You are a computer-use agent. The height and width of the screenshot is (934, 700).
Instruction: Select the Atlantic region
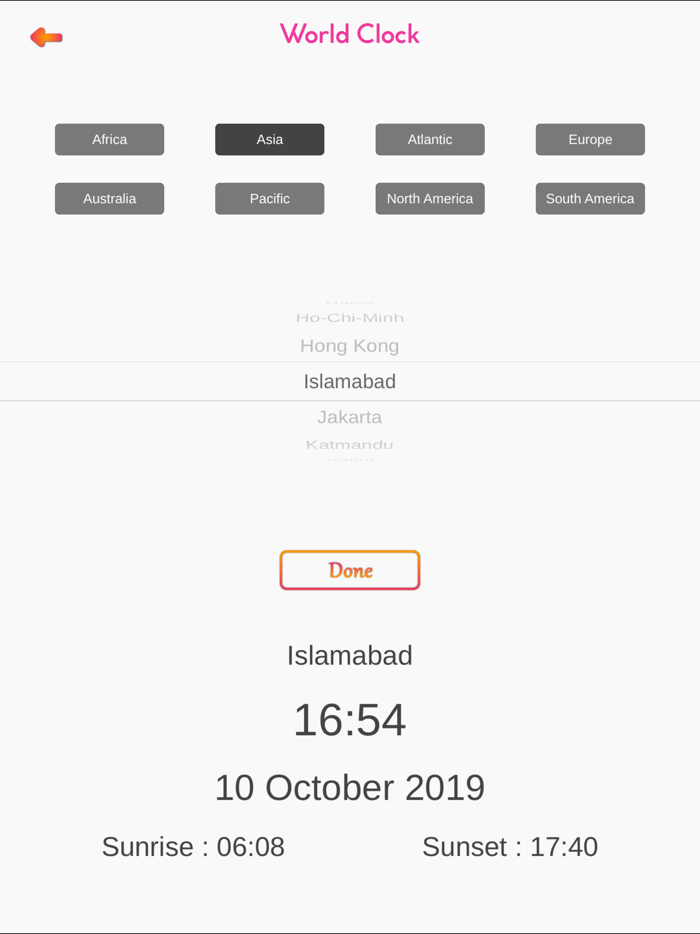coord(429,139)
